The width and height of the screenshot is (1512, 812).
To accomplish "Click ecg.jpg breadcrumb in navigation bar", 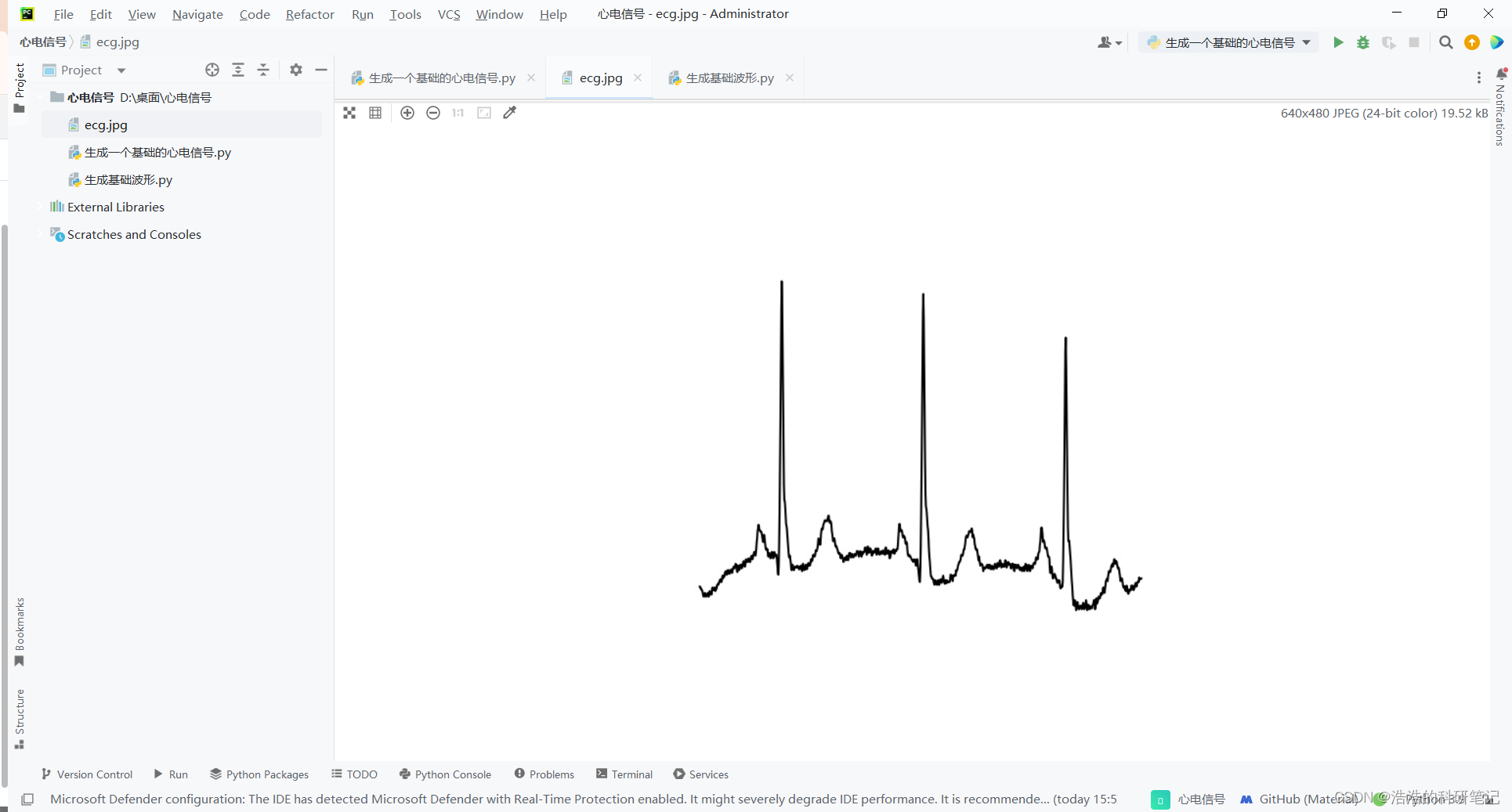I will pos(110,42).
